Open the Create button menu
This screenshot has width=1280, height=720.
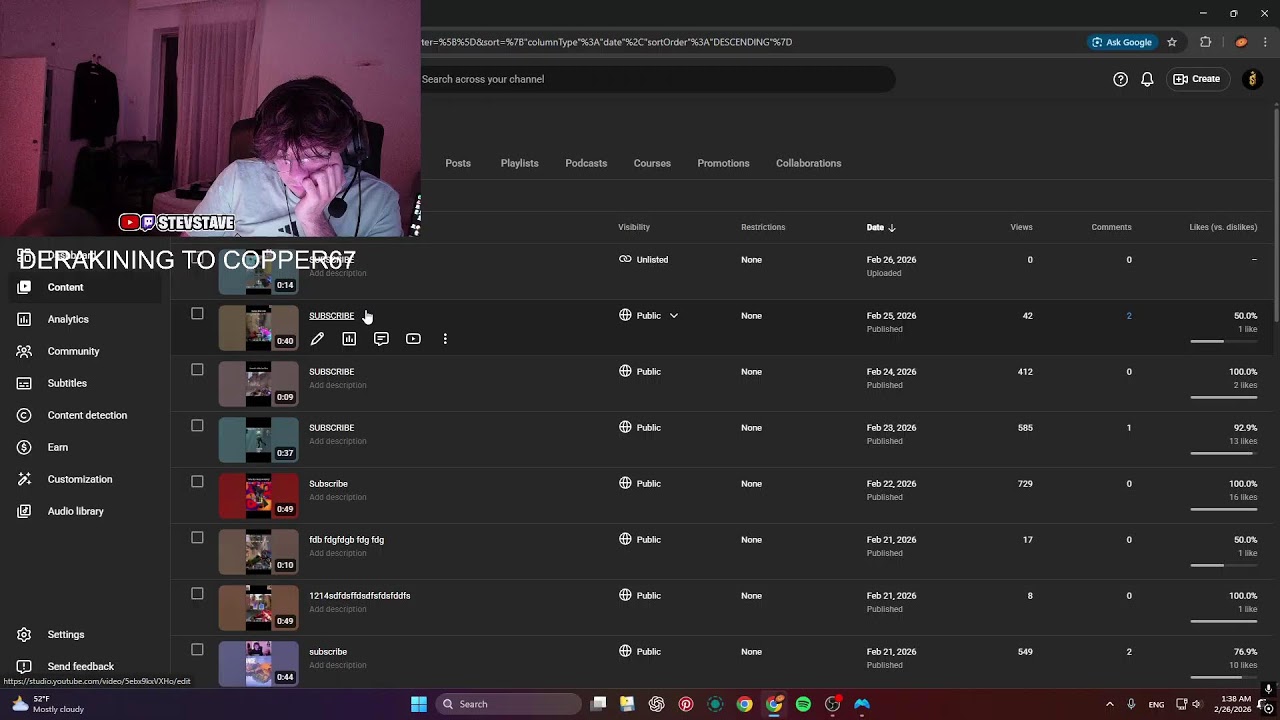pos(1196,79)
